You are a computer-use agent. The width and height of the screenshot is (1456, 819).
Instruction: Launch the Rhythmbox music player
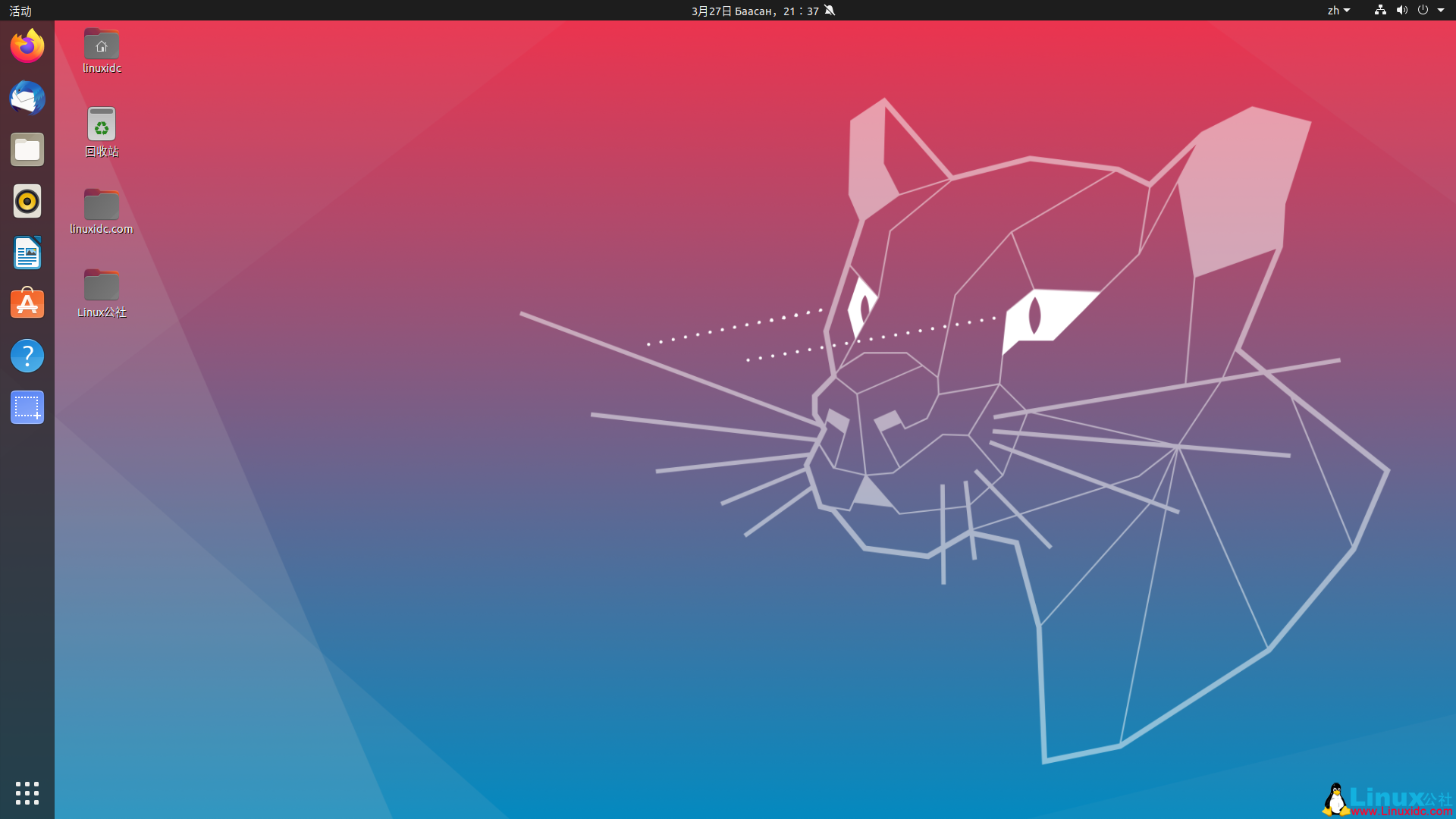click(27, 201)
